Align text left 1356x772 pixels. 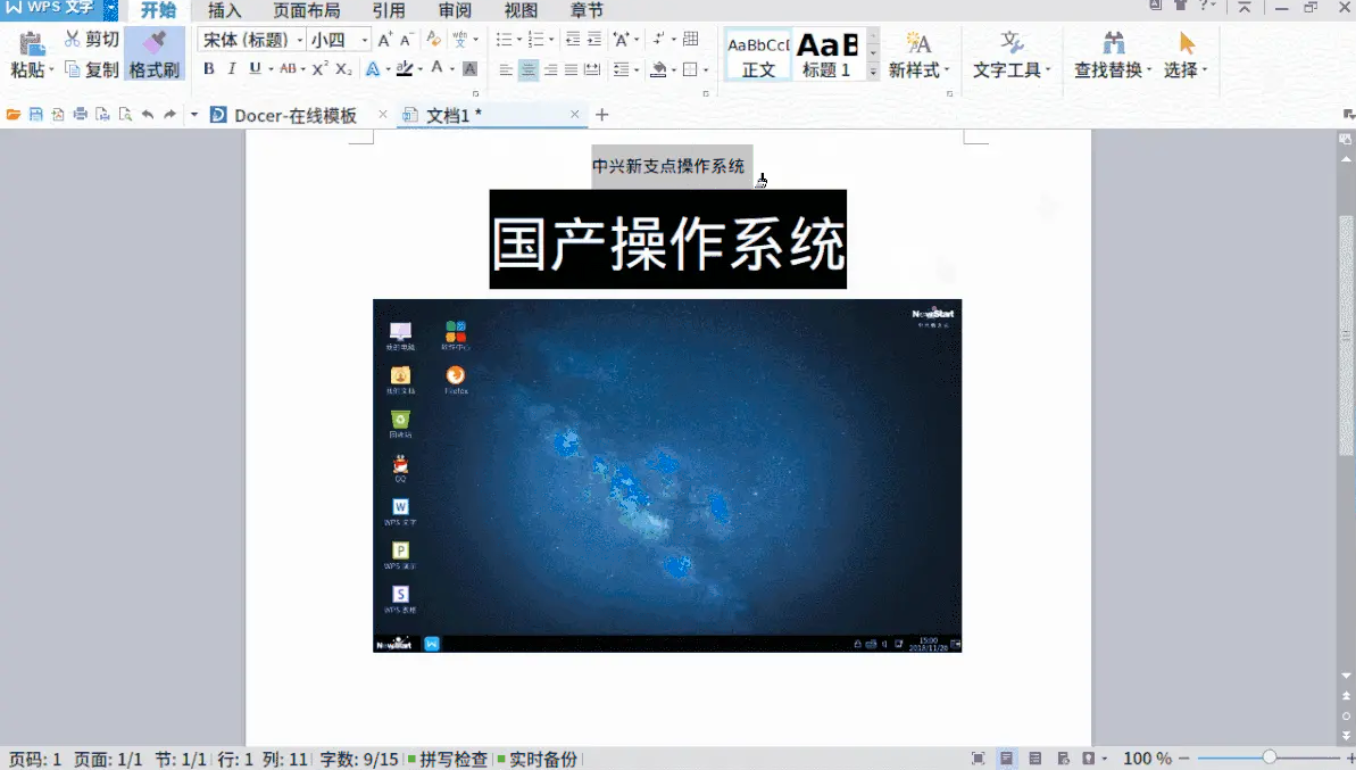pyautogui.click(x=506, y=70)
